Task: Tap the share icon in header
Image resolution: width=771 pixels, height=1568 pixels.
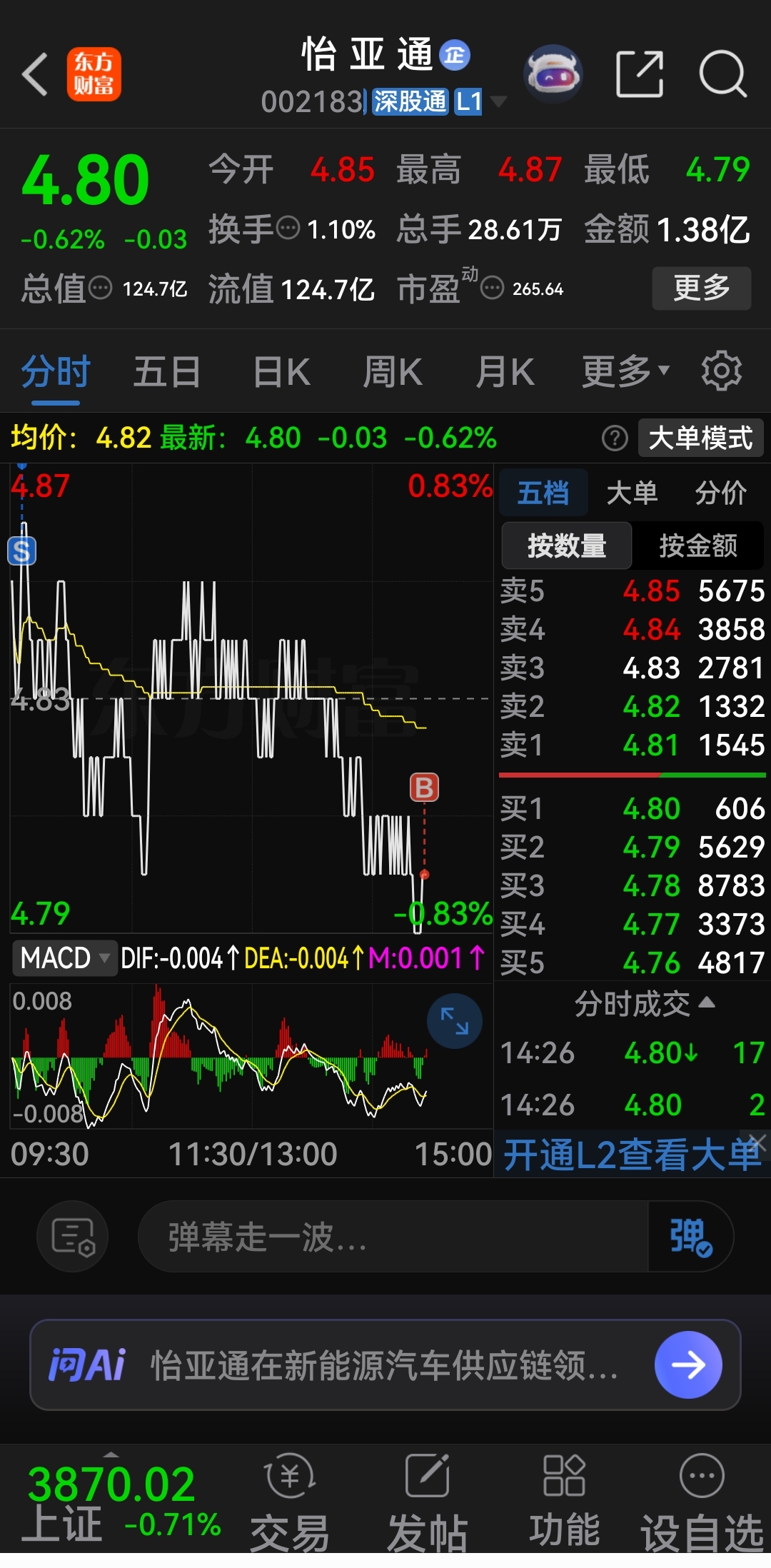Action: (640, 74)
